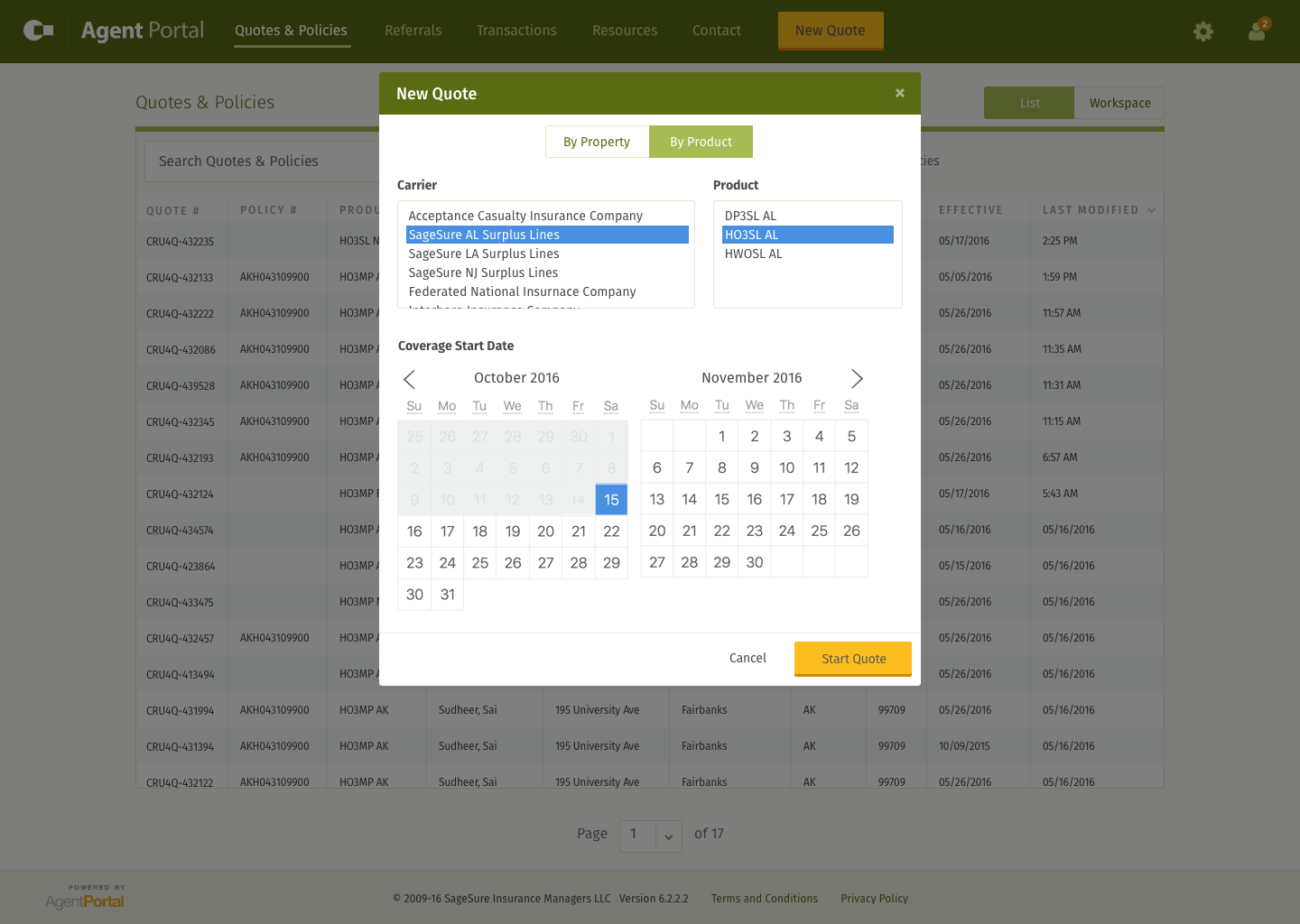Close the New Quote dialog with X
The image size is (1300, 924).
pyautogui.click(x=900, y=93)
